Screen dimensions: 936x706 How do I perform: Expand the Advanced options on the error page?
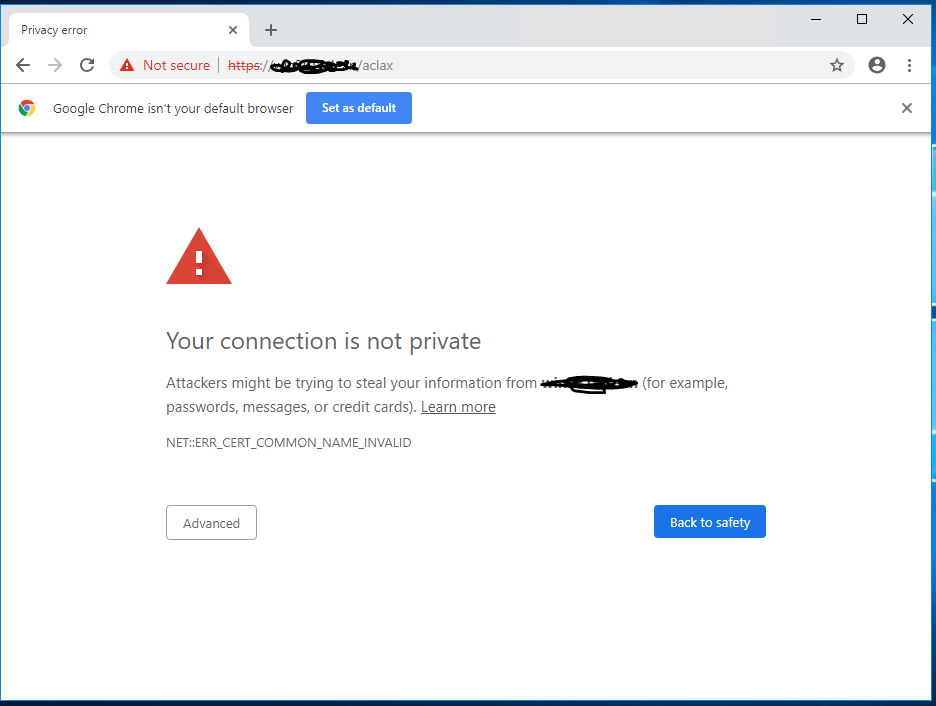pos(211,522)
